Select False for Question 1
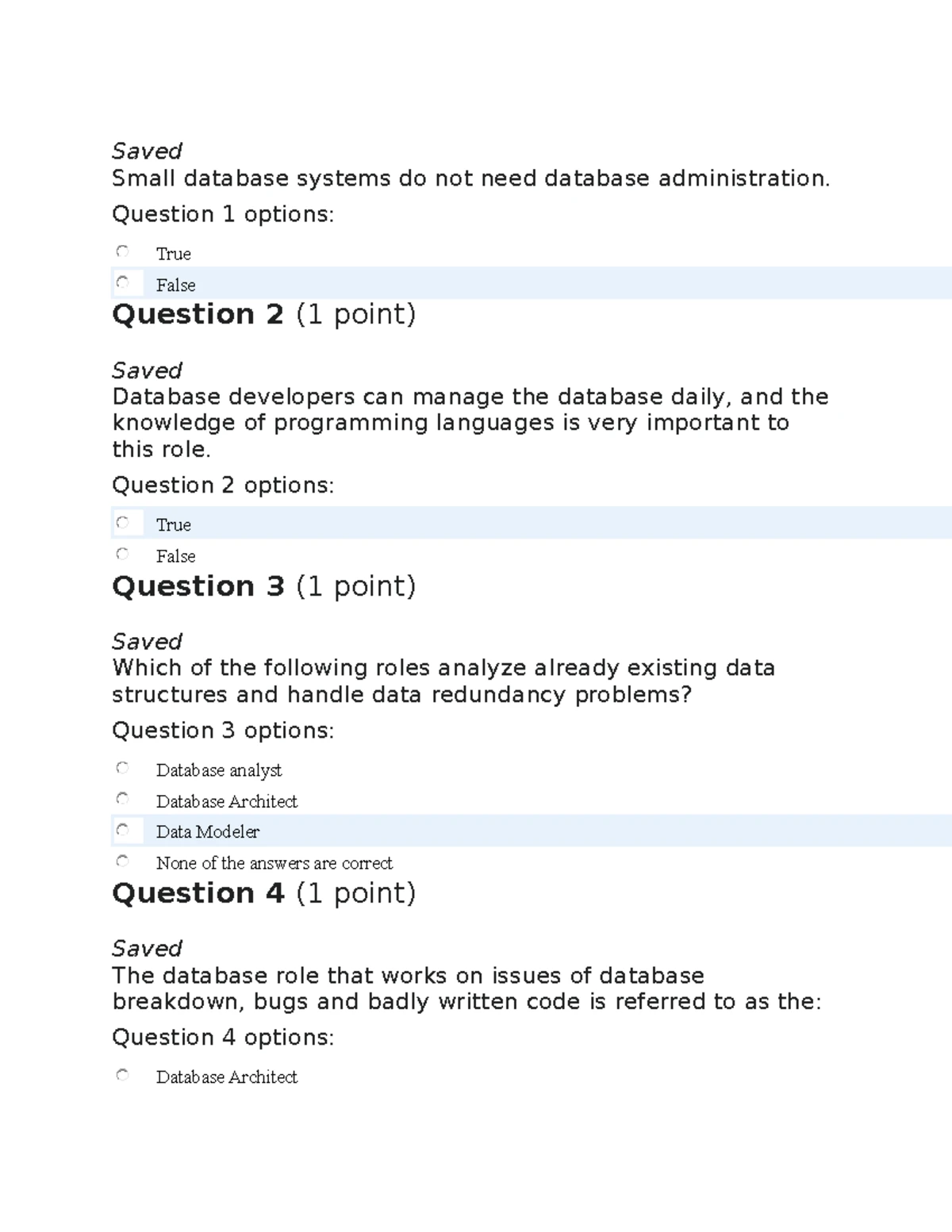Image resolution: width=952 pixels, height=1232 pixels. coord(122,282)
